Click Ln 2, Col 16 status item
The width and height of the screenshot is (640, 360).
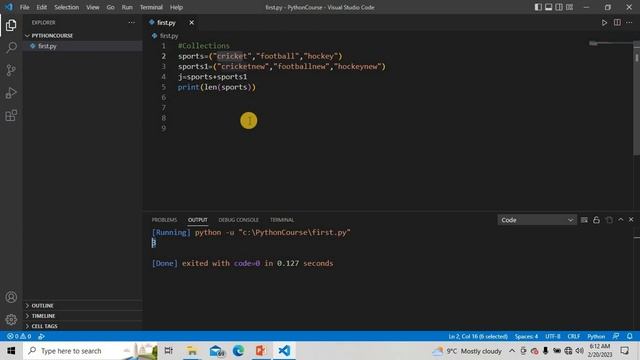478,336
